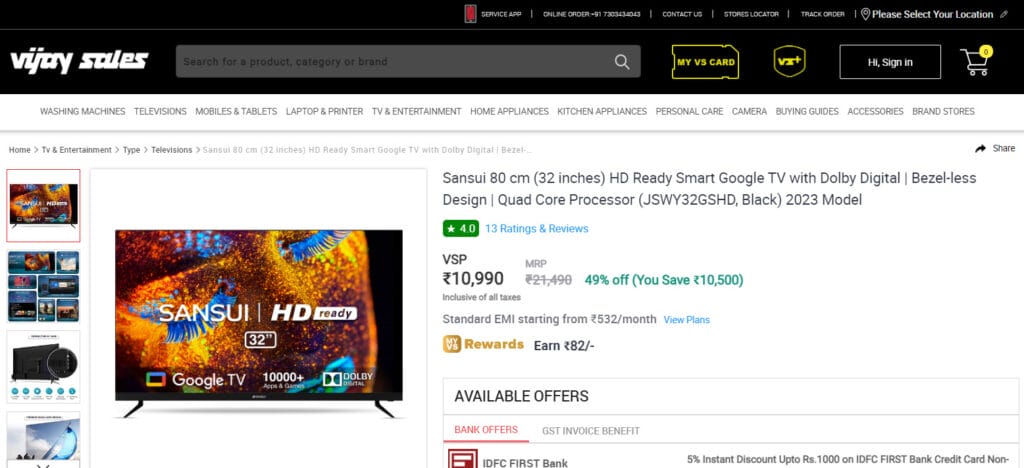1024x468 pixels.
Task: Open the VS+ membership badge
Action: click(x=789, y=61)
